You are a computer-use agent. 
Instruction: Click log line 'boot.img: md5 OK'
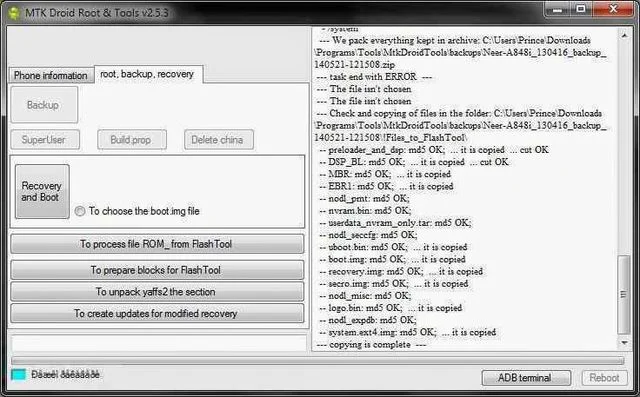click(x=393, y=259)
